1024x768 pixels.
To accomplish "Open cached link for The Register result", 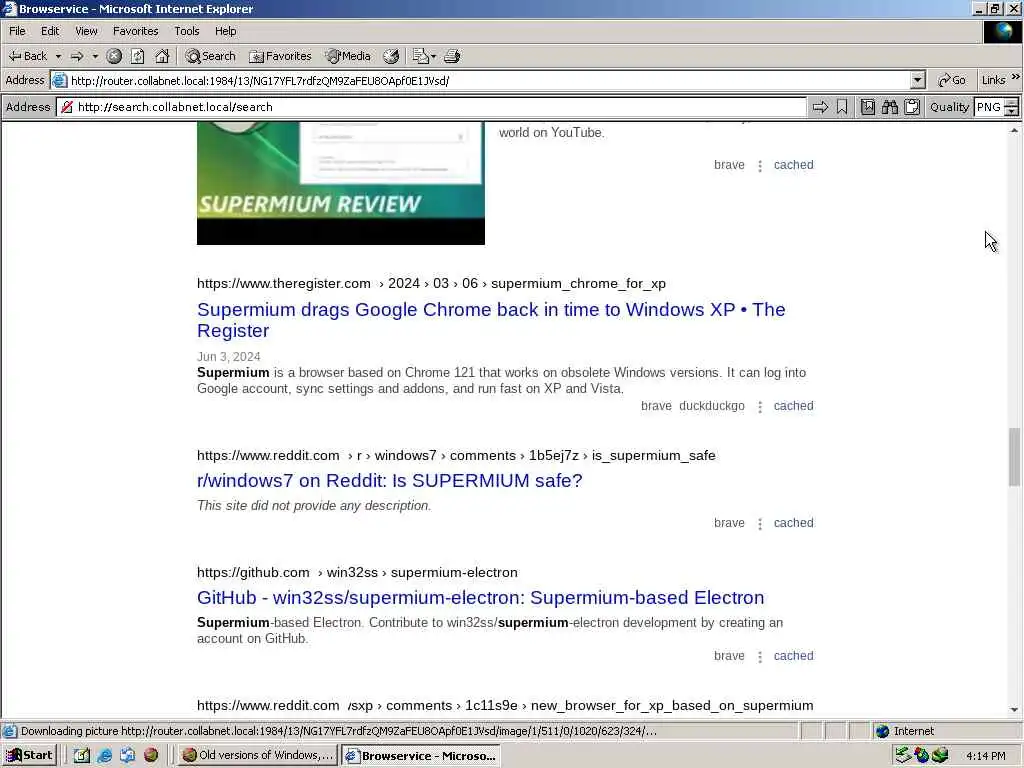I will [x=793, y=406].
